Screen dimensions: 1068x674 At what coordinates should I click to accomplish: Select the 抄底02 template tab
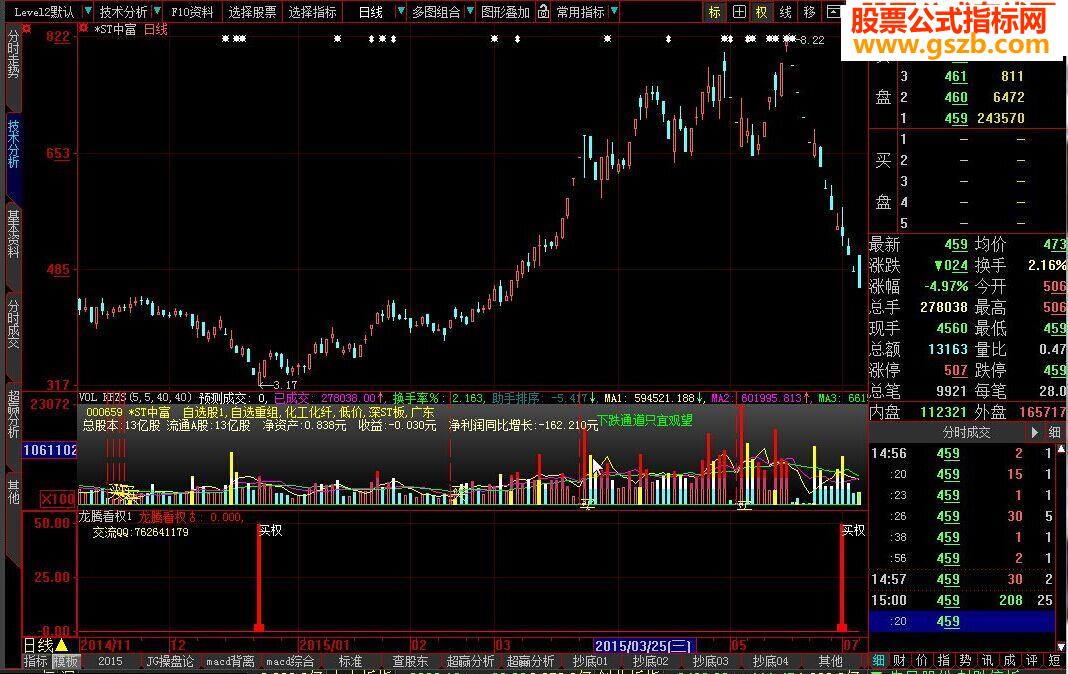click(x=650, y=661)
